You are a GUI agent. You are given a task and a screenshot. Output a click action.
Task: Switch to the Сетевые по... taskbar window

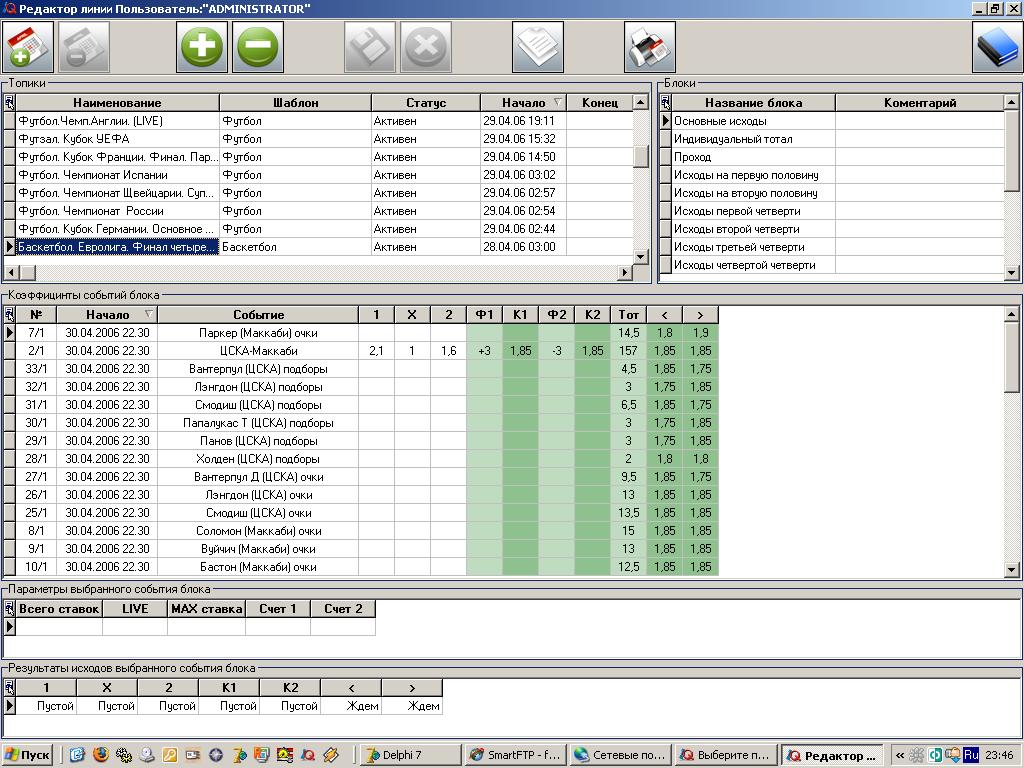pyautogui.click(x=620, y=755)
